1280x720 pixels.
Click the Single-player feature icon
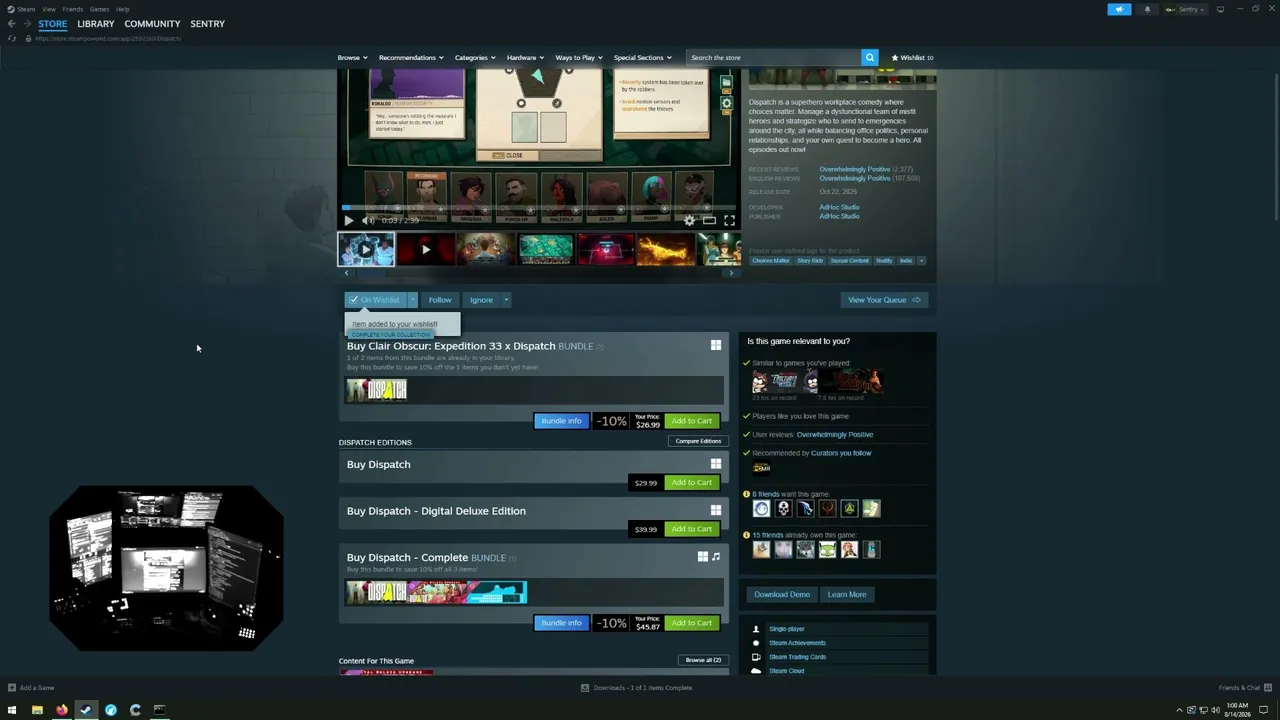tap(756, 629)
